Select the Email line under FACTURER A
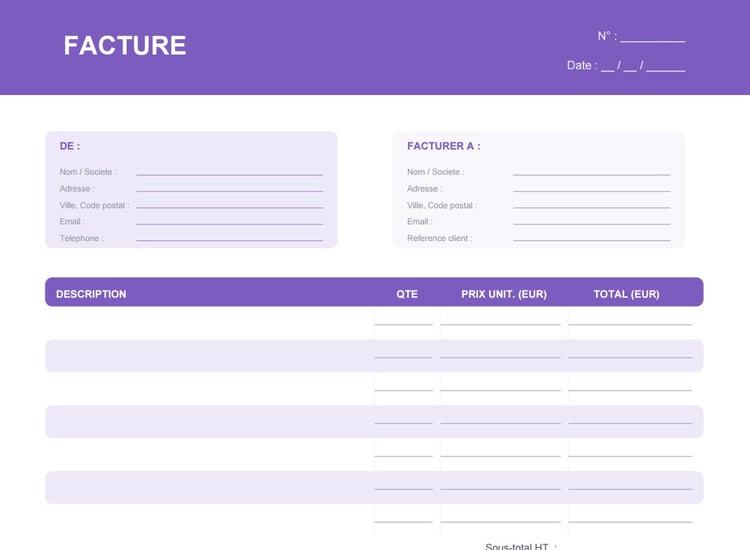 591,221
